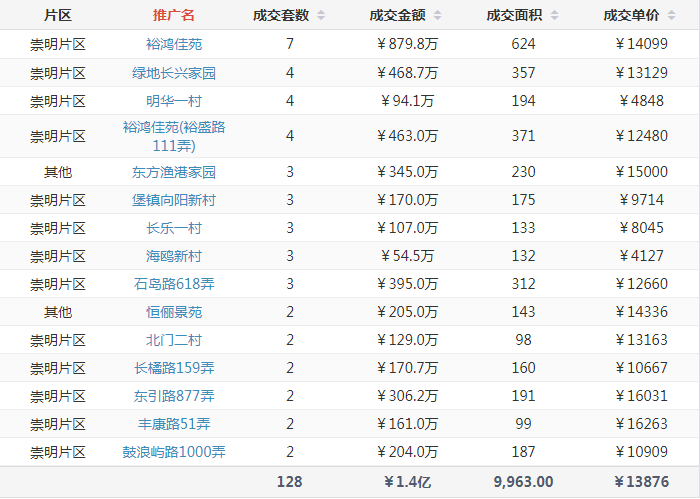This screenshot has height=499, width=700.
Task: Select the area value 187
Action: [x=523, y=452]
